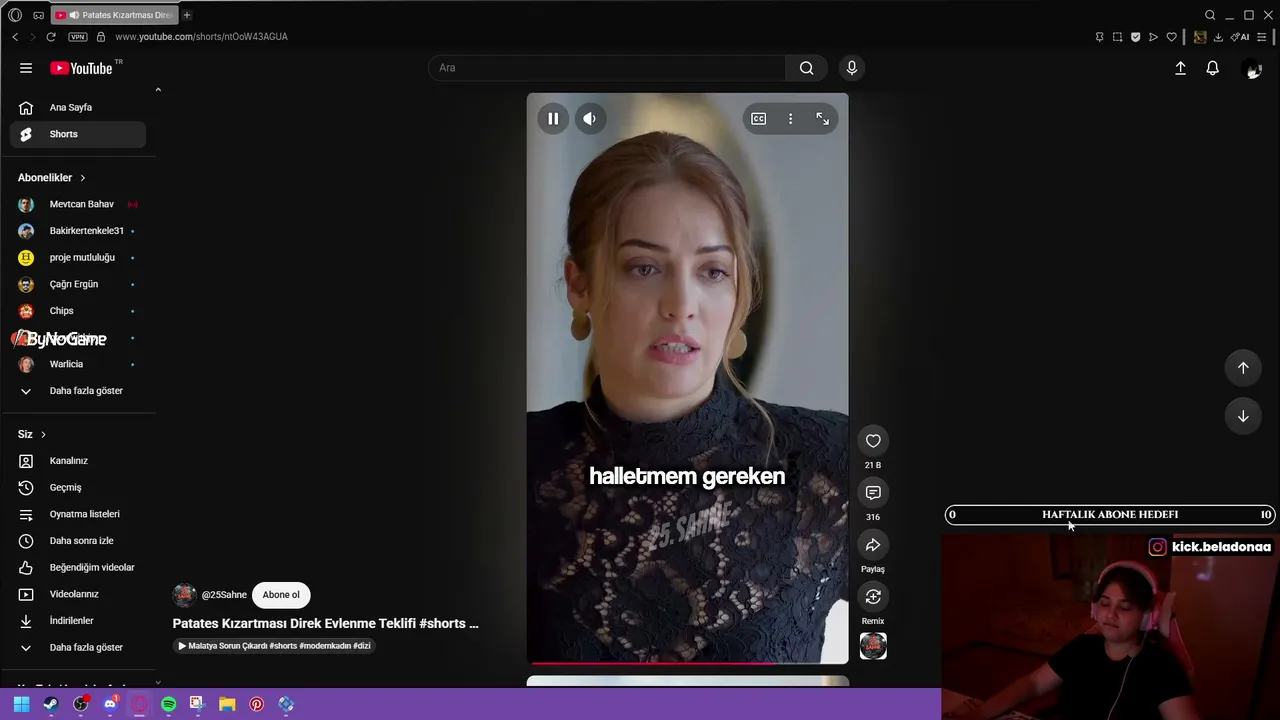Click the Ara search field
Image resolution: width=1280 pixels, height=720 pixels.
(x=607, y=68)
